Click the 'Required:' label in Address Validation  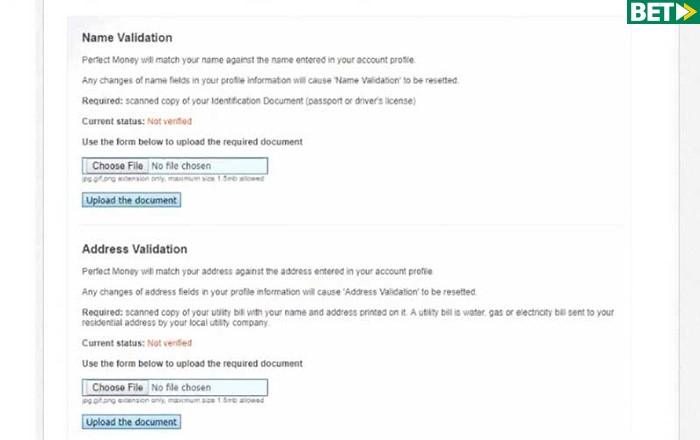102,312
